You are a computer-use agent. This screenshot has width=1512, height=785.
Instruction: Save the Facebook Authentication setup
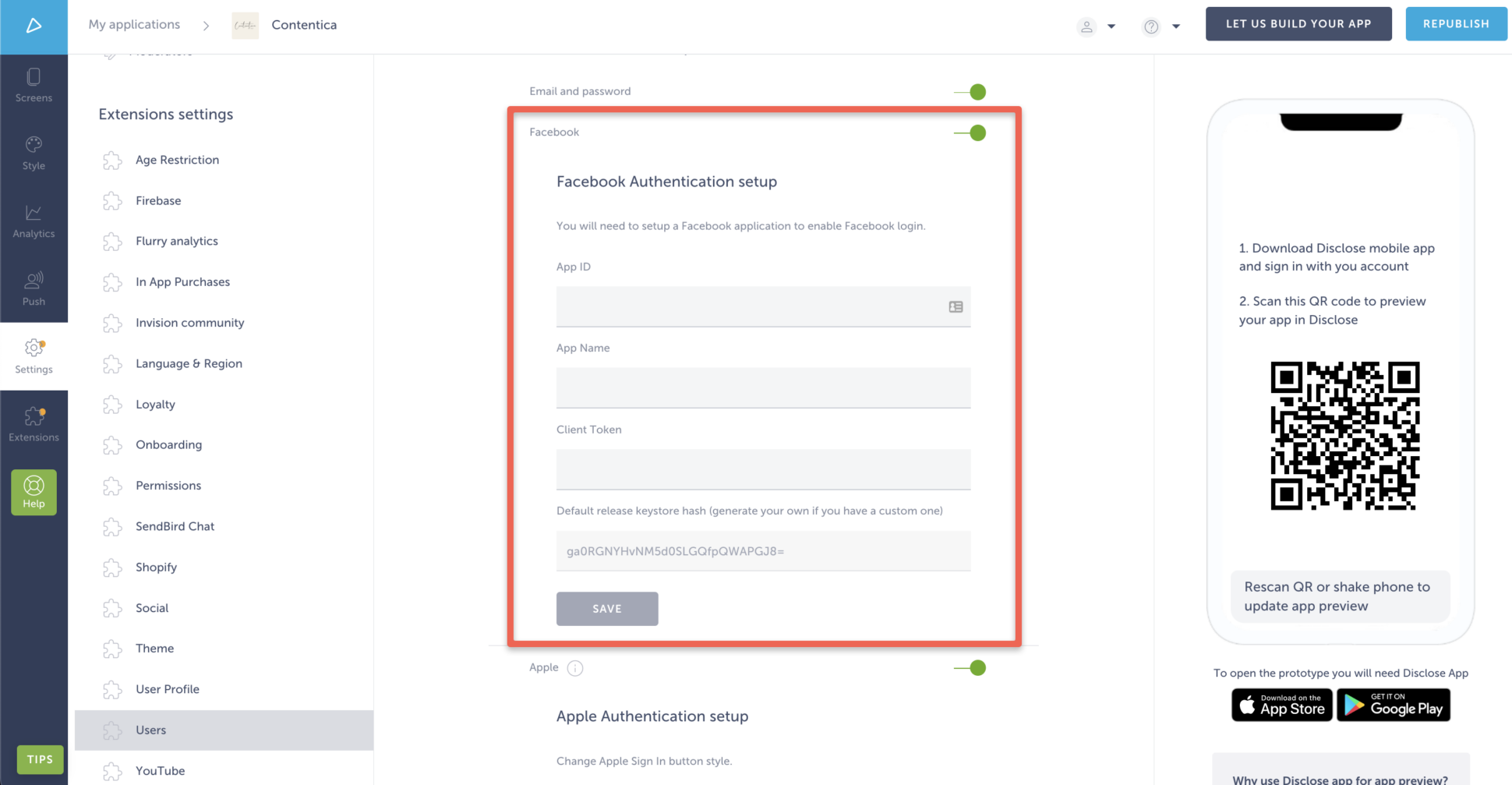(x=607, y=609)
